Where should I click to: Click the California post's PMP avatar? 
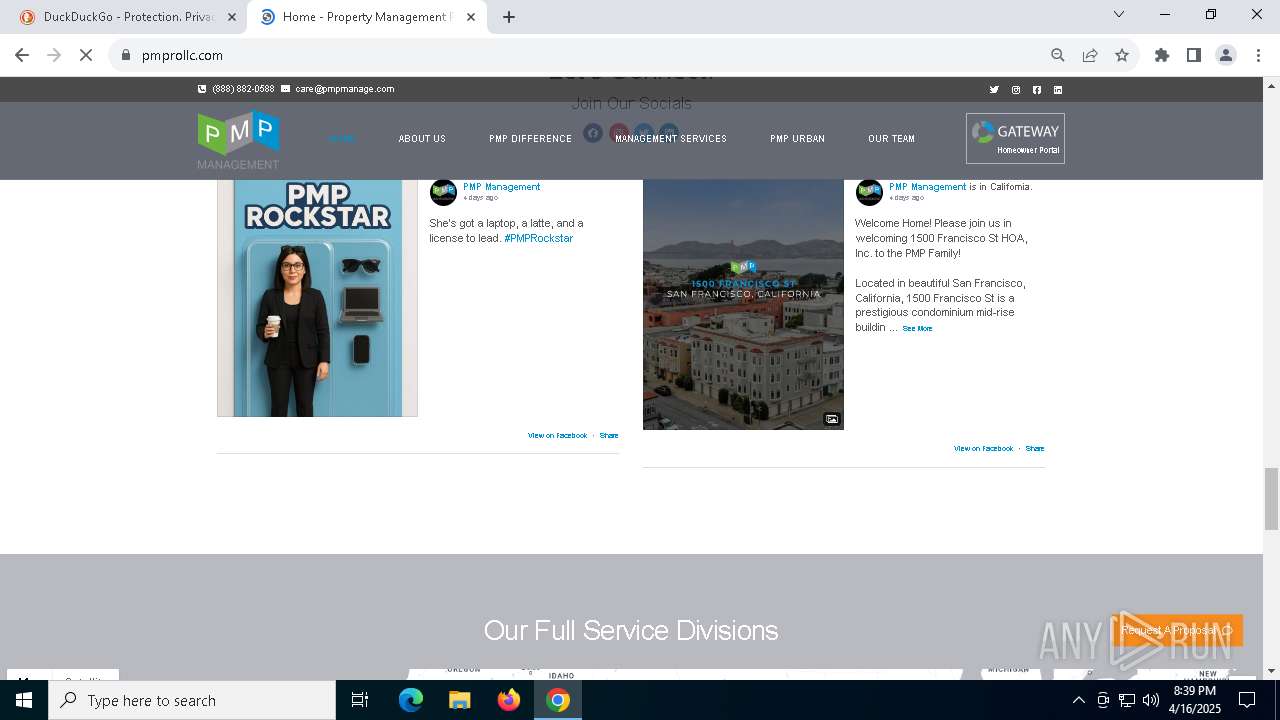coord(869,192)
